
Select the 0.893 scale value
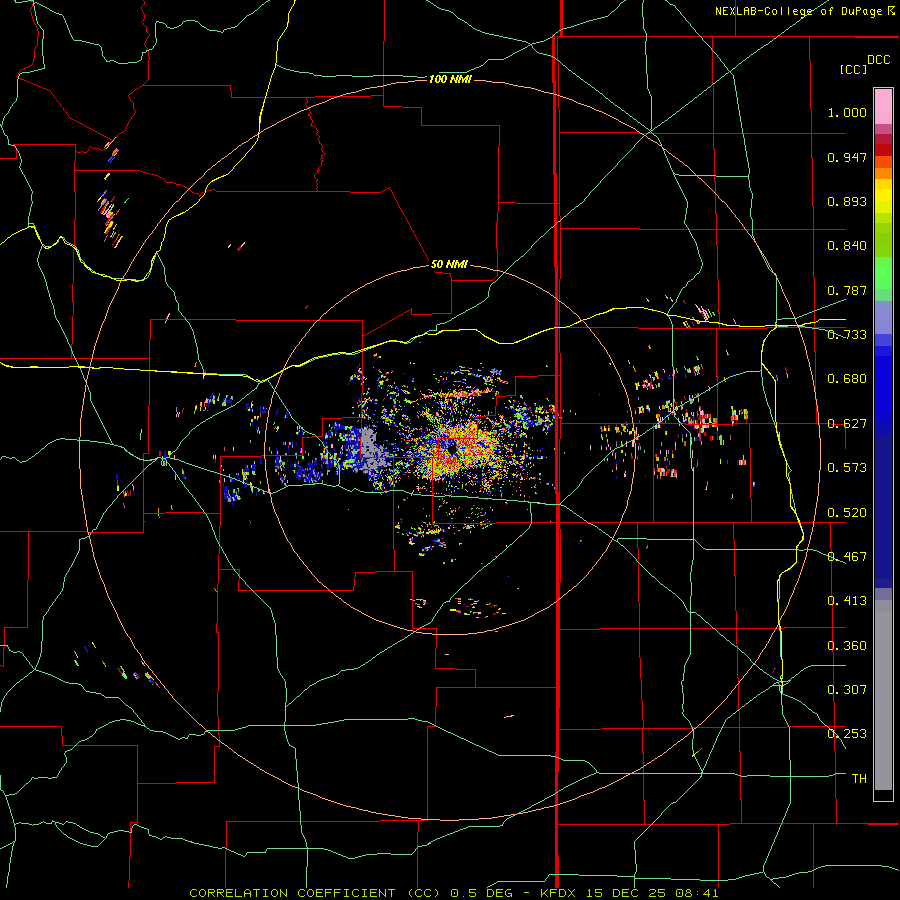point(847,201)
